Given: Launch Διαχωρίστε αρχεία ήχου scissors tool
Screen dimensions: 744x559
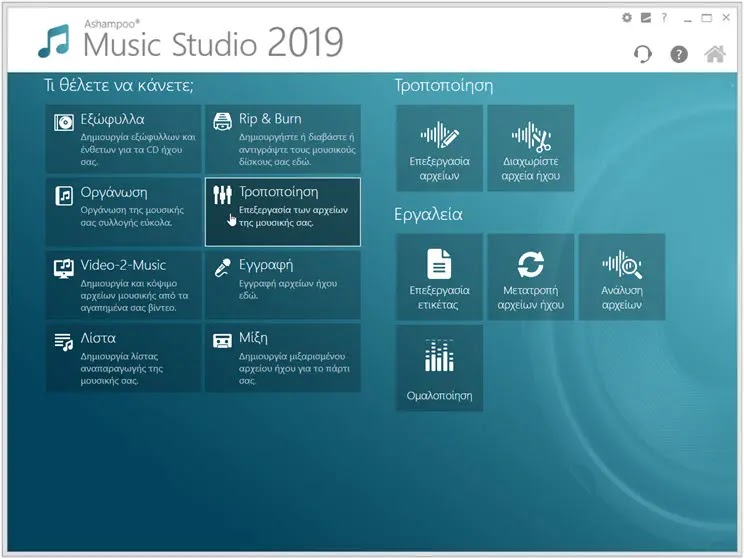Looking at the screenshot, I should (530, 148).
